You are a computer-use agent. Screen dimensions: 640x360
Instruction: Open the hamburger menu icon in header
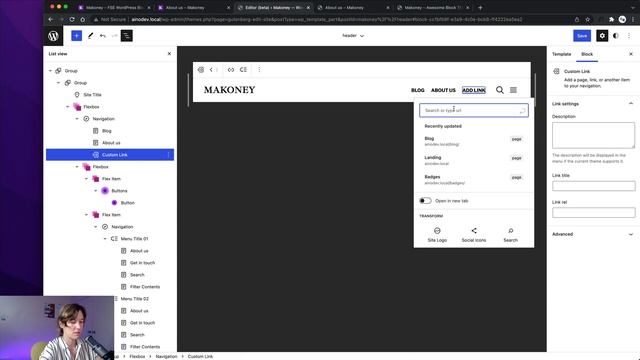513,90
